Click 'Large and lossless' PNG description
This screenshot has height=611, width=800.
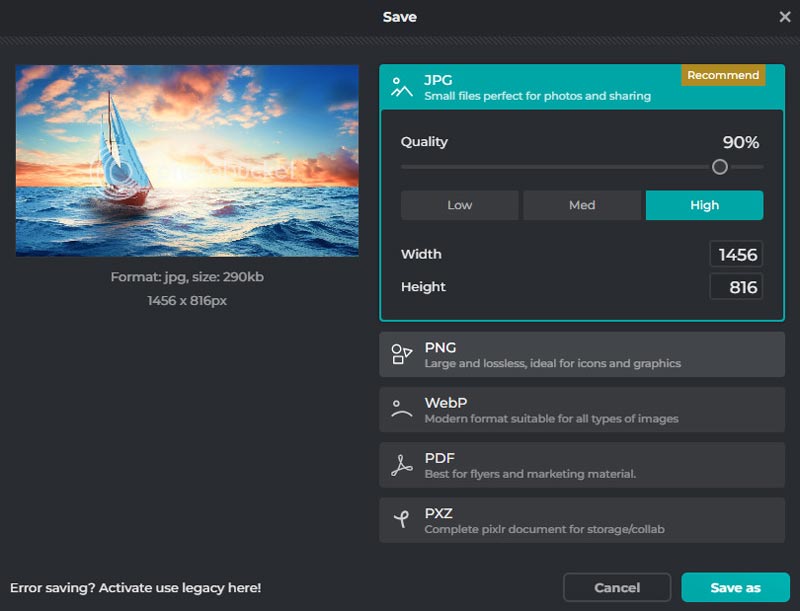[553, 363]
